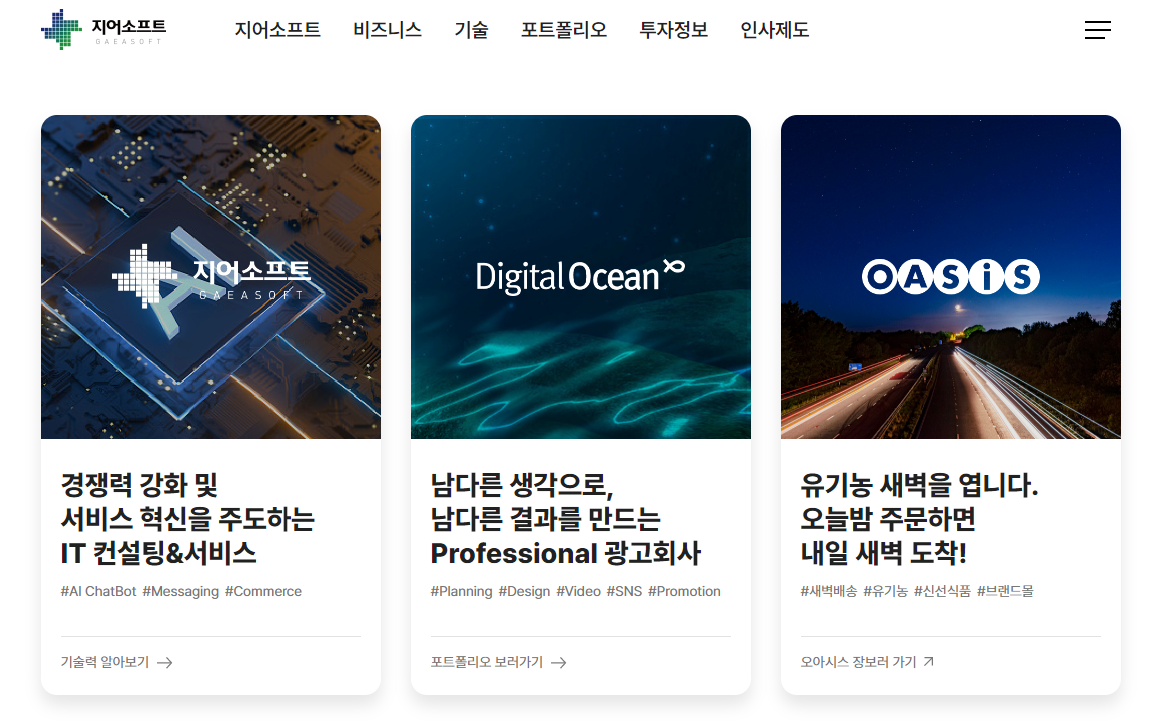
Task: Click the arrow icon next to 기술력 알아보기
Action: (x=165, y=663)
